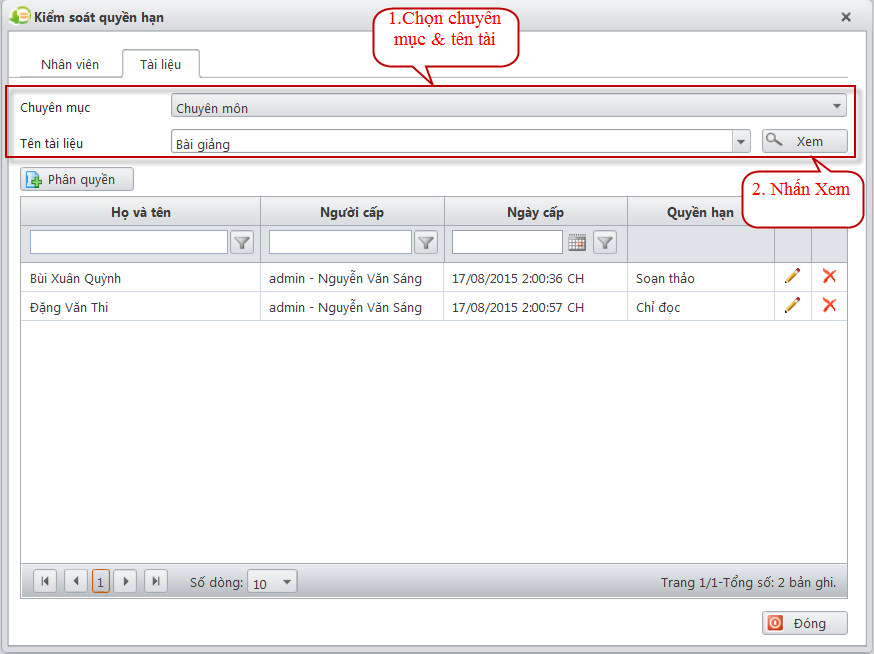Click the Đóng button
Image resolution: width=874 pixels, height=654 pixels.
[x=805, y=623]
